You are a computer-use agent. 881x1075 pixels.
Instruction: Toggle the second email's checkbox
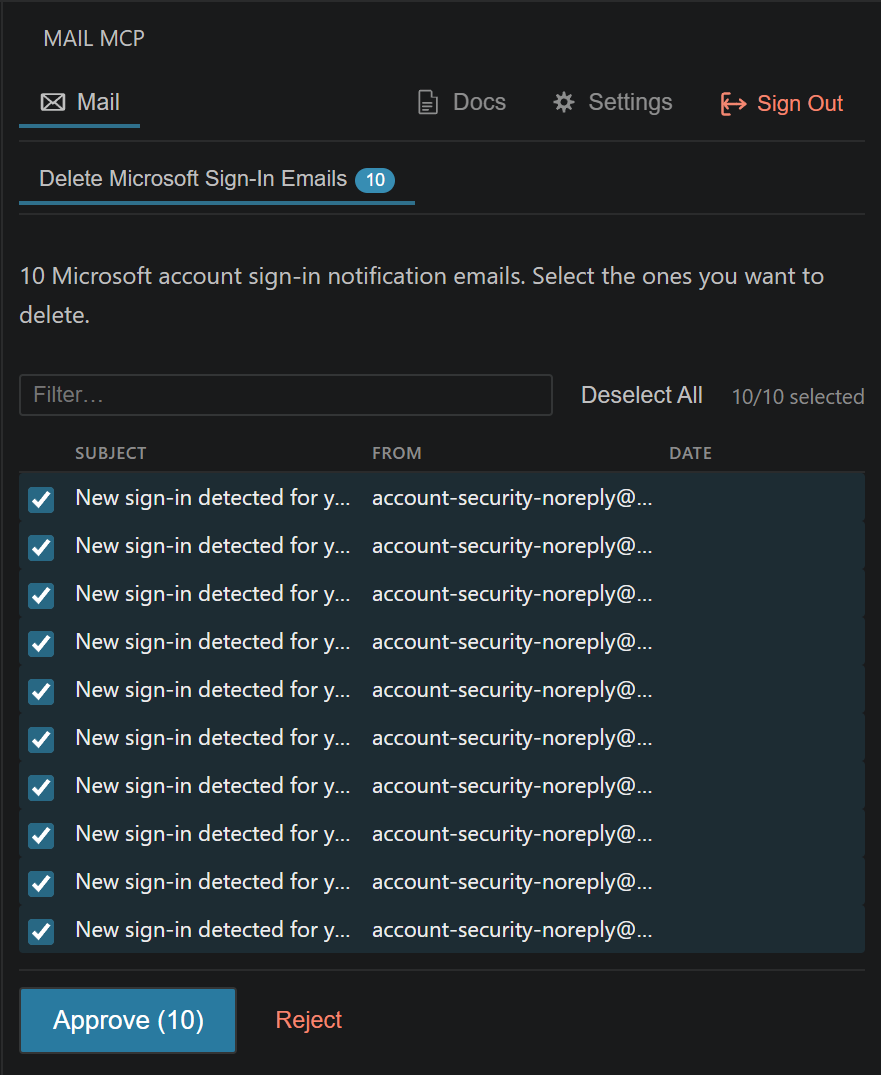(41, 547)
